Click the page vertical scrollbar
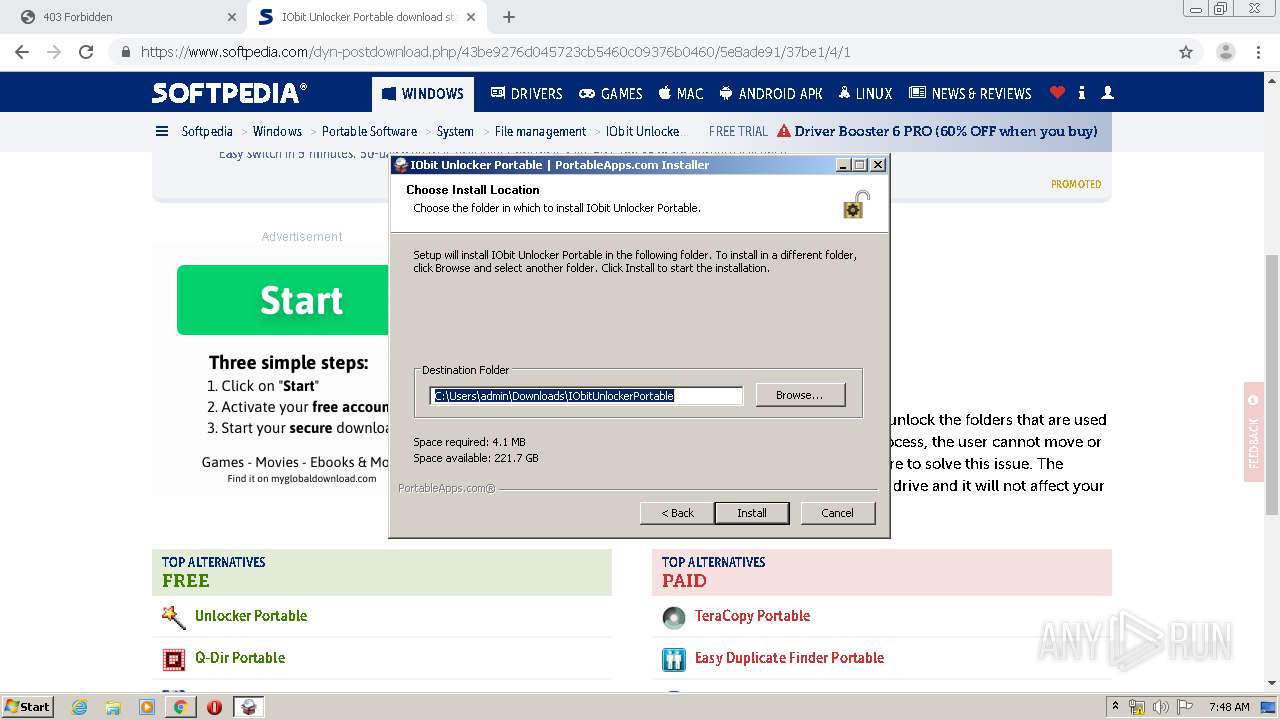The height and width of the screenshot is (720, 1280). (1271, 383)
